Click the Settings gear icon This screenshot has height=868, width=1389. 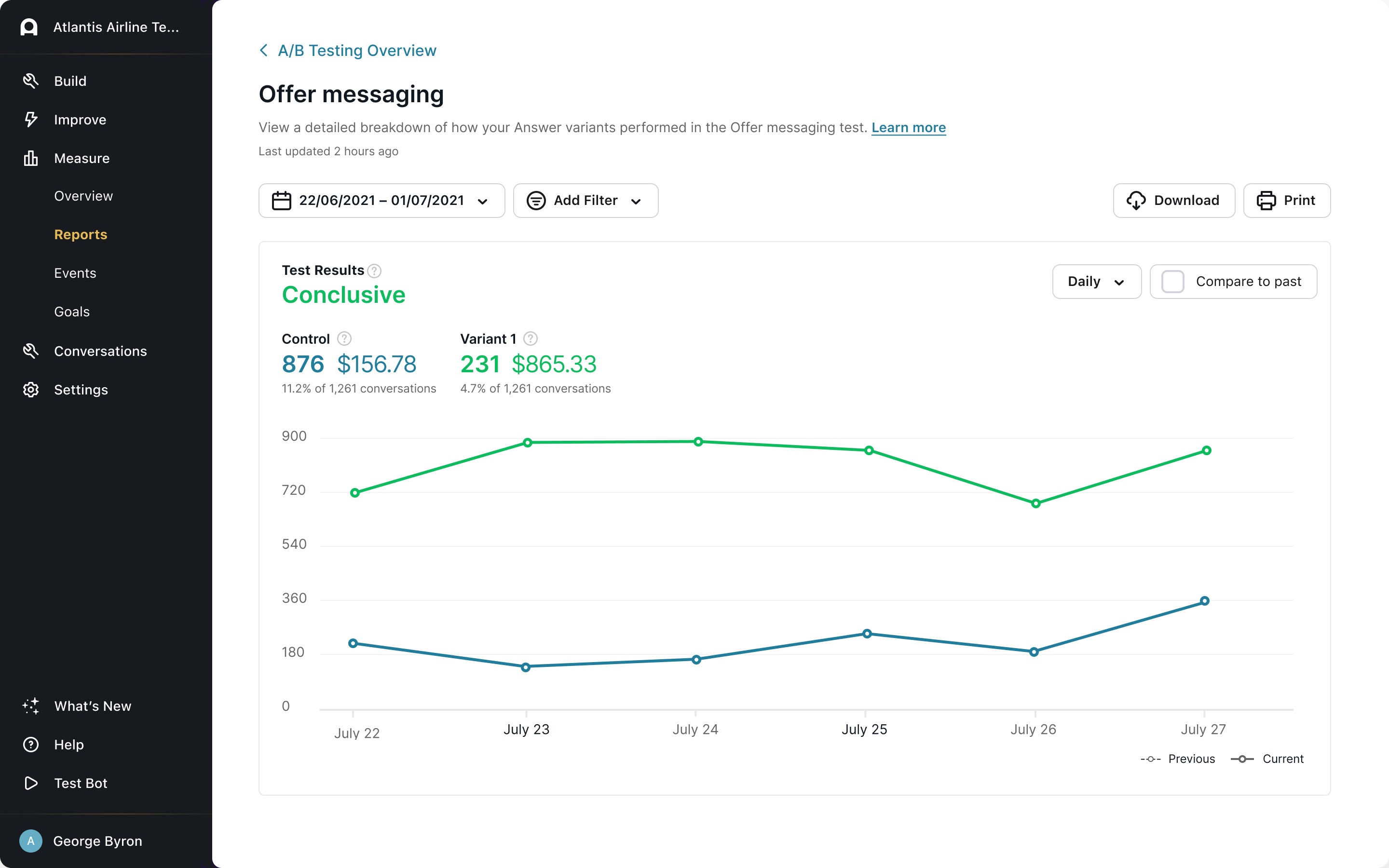tap(30, 390)
